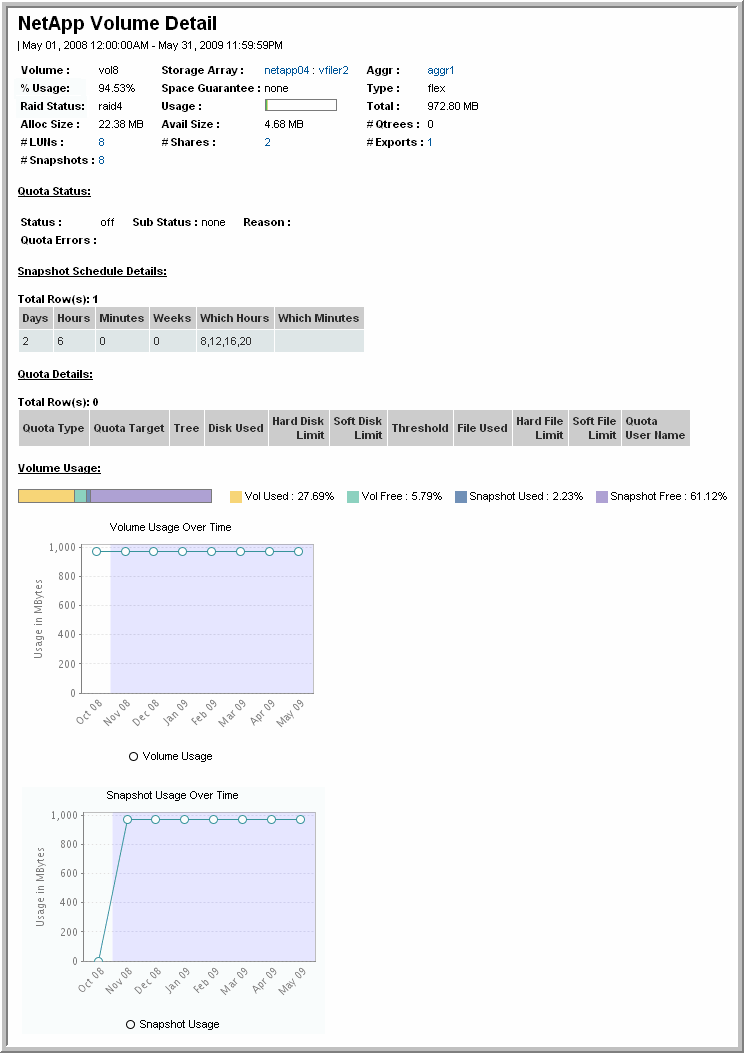This screenshot has width=744, height=1053.
Task: Open the vfiler2 link
Action: point(333,70)
